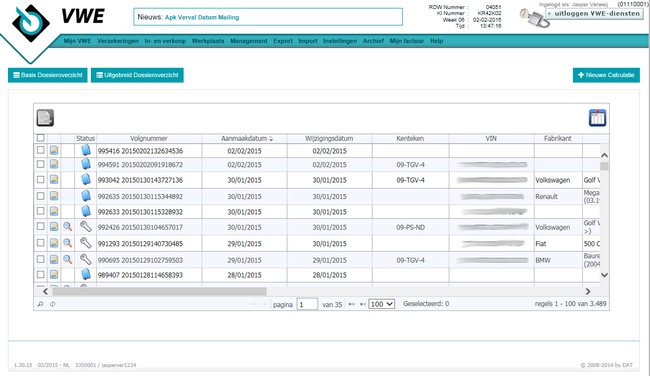
Task: Check the box for dossier 994591
Action: (x=40, y=164)
